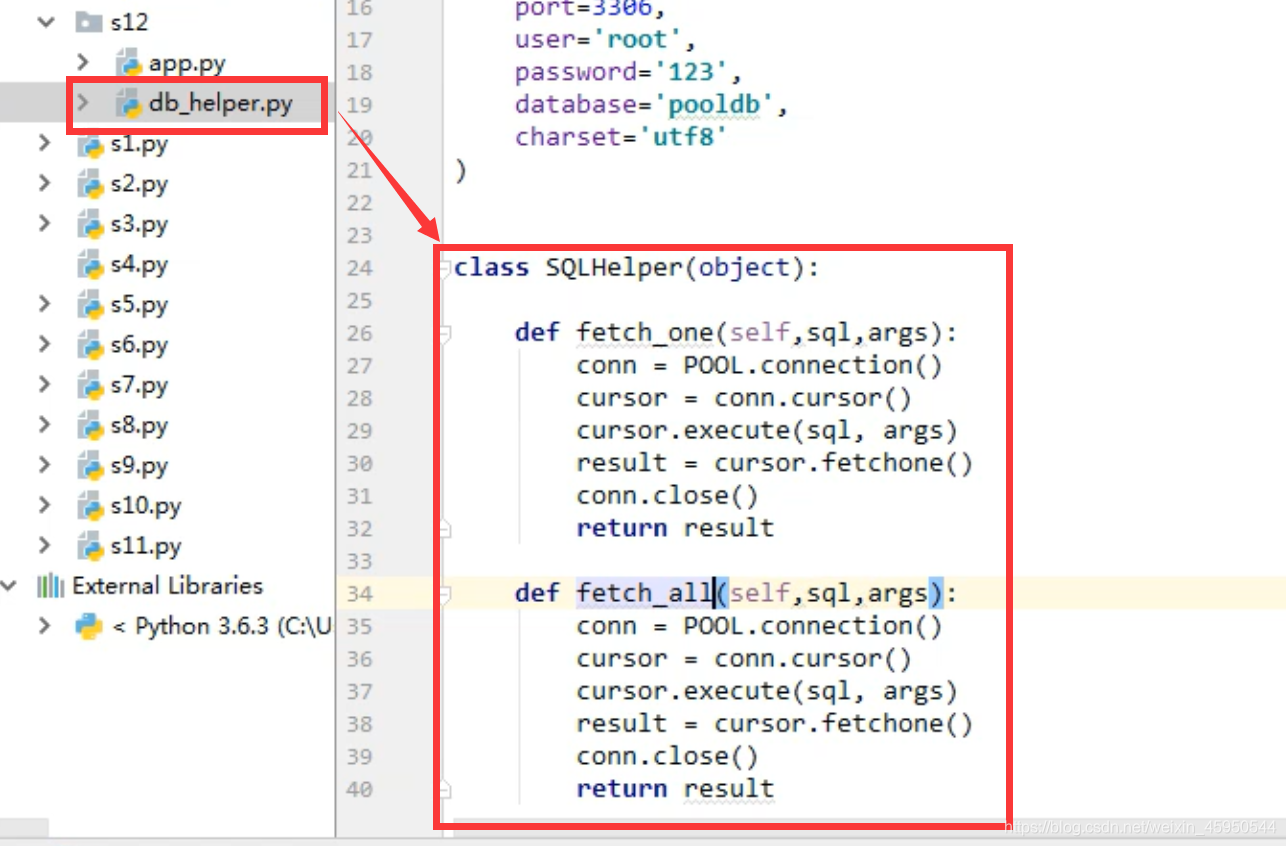This screenshot has width=1286, height=846.
Task: Click the s1.py Python file icon
Action: click(x=91, y=144)
